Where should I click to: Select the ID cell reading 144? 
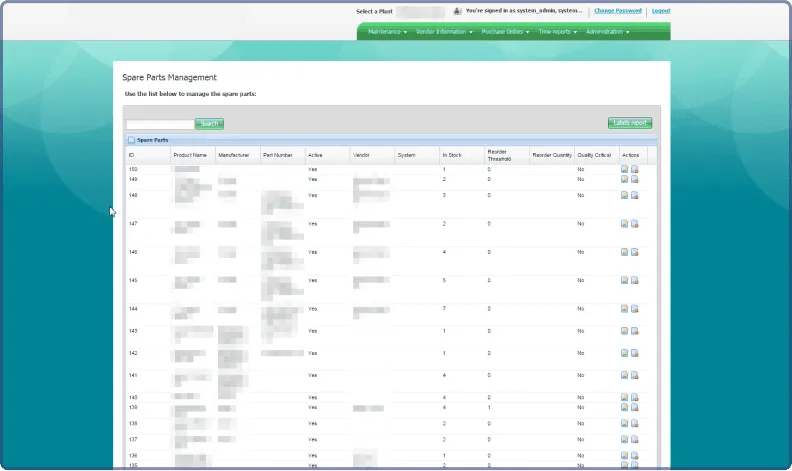click(133, 308)
